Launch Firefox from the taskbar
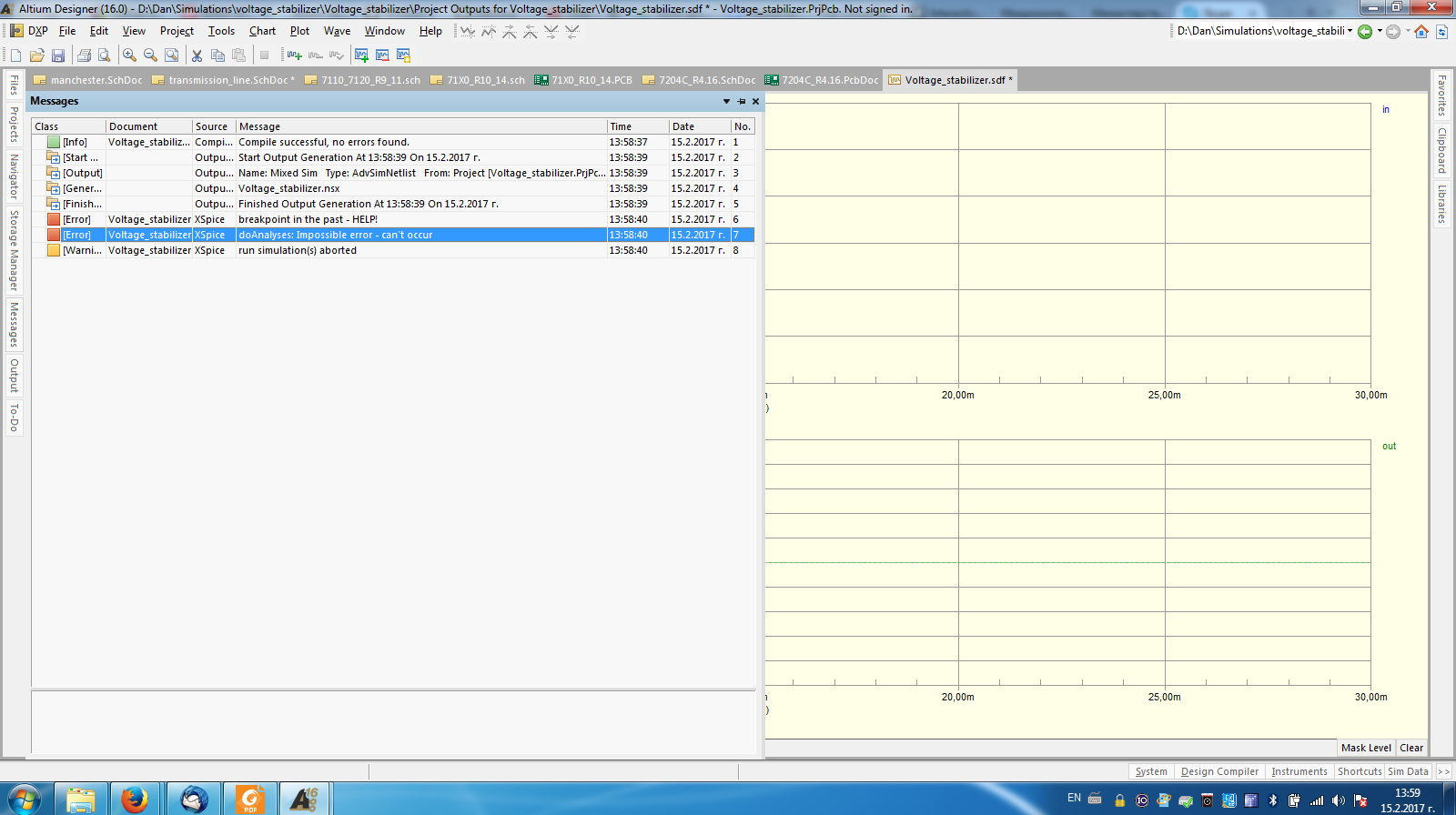The height and width of the screenshot is (815, 1456). tap(135, 799)
